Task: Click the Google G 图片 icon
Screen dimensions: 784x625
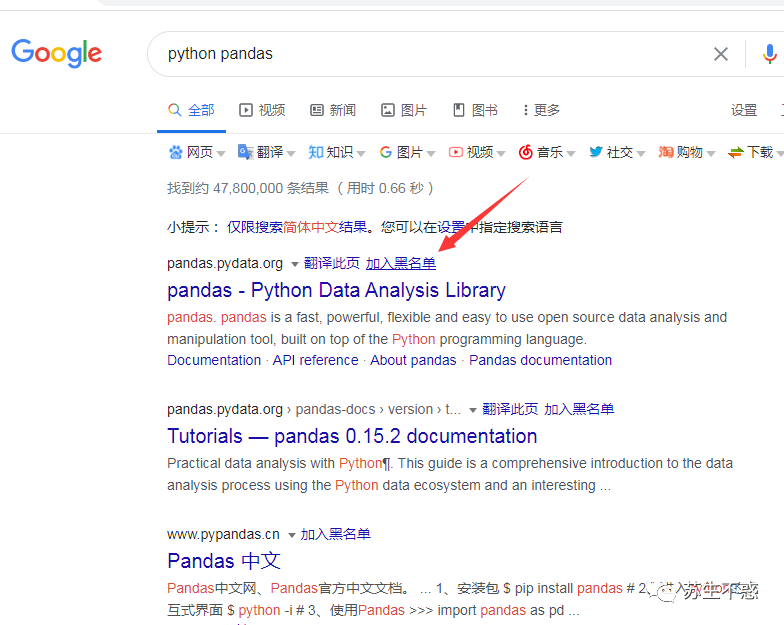Action: (x=386, y=152)
